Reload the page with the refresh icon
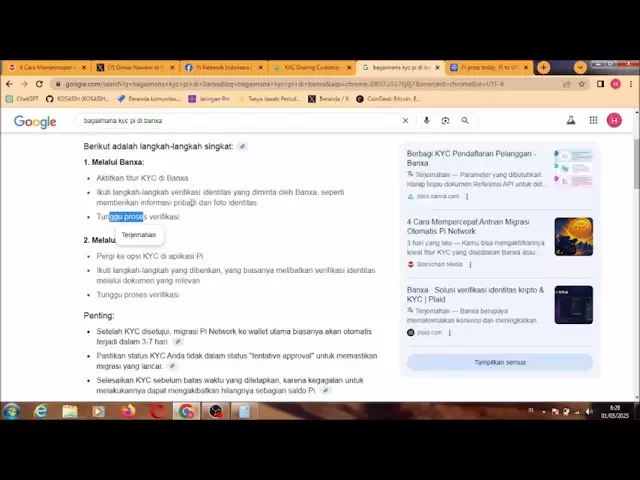The image size is (640, 480). pos(39,84)
